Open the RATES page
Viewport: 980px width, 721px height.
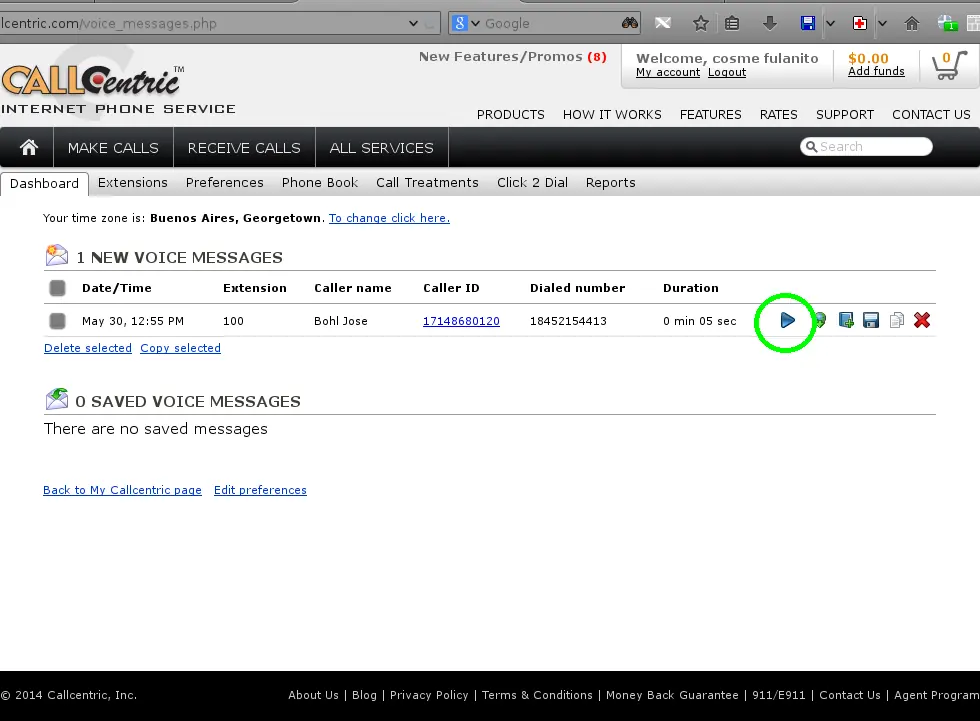778,115
